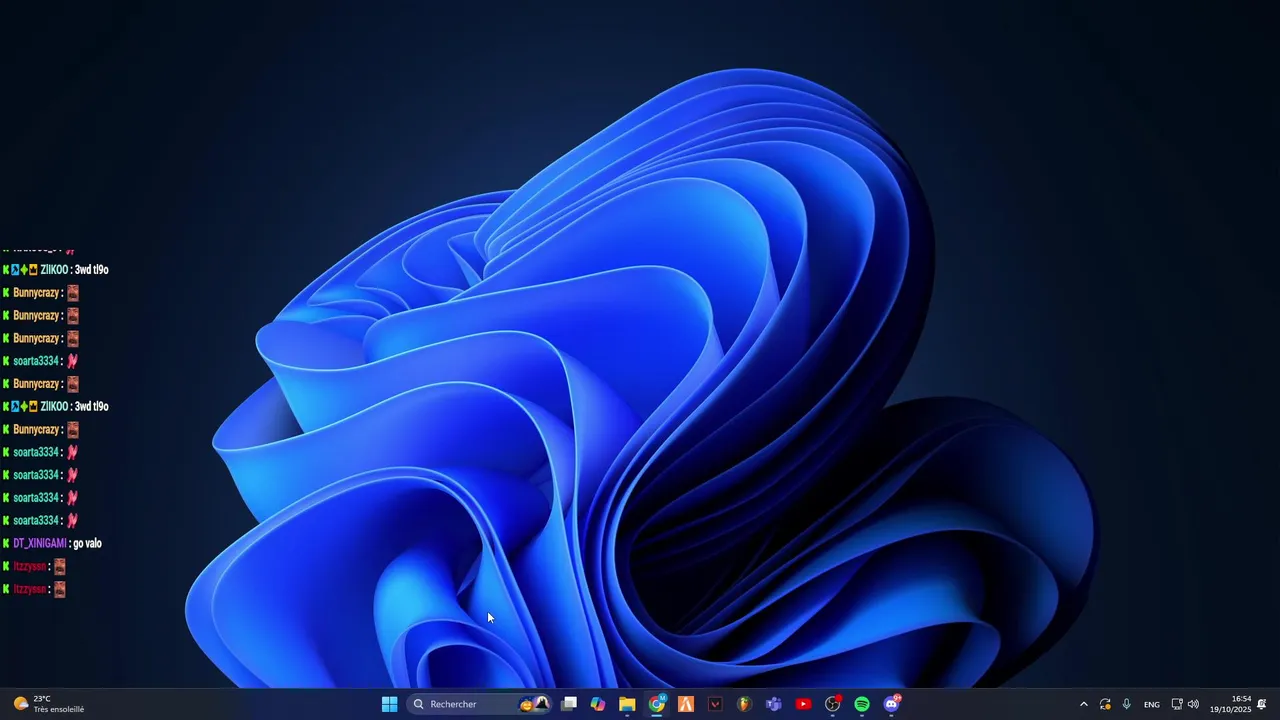The image size is (1280, 720).
Task: Open the ENG language switcher
Action: 1152,704
